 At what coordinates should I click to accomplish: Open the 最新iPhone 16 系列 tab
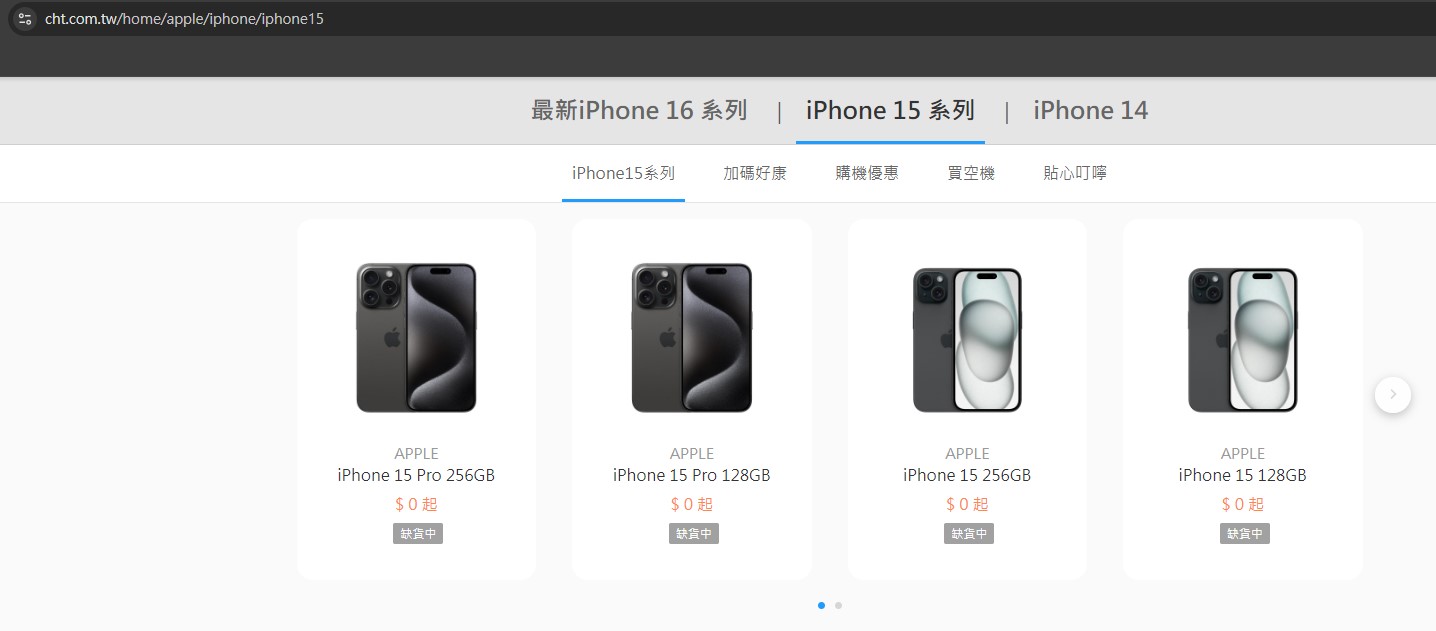tap(639, 111)
